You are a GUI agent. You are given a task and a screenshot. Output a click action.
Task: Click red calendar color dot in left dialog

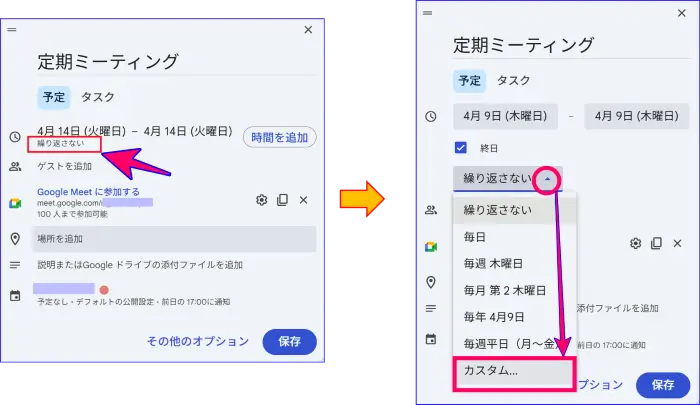(x=104, y=290)
